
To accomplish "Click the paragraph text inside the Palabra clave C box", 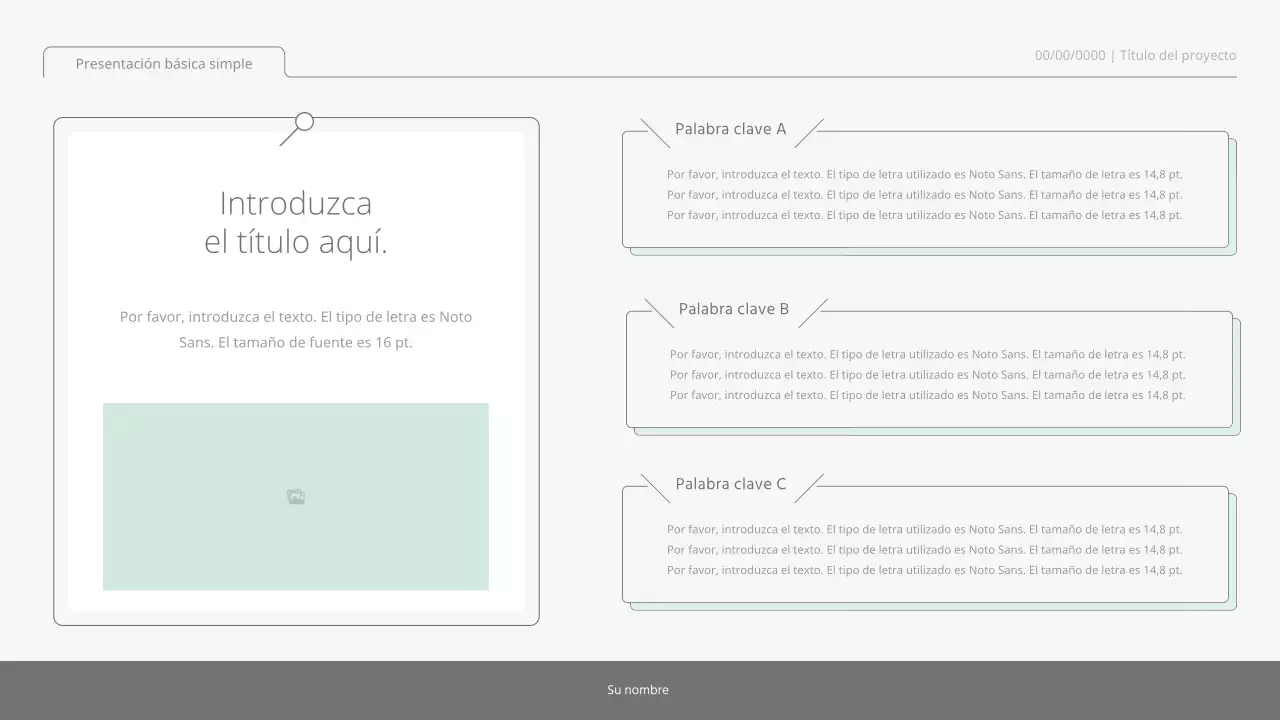I will click(x=924, y=549).
